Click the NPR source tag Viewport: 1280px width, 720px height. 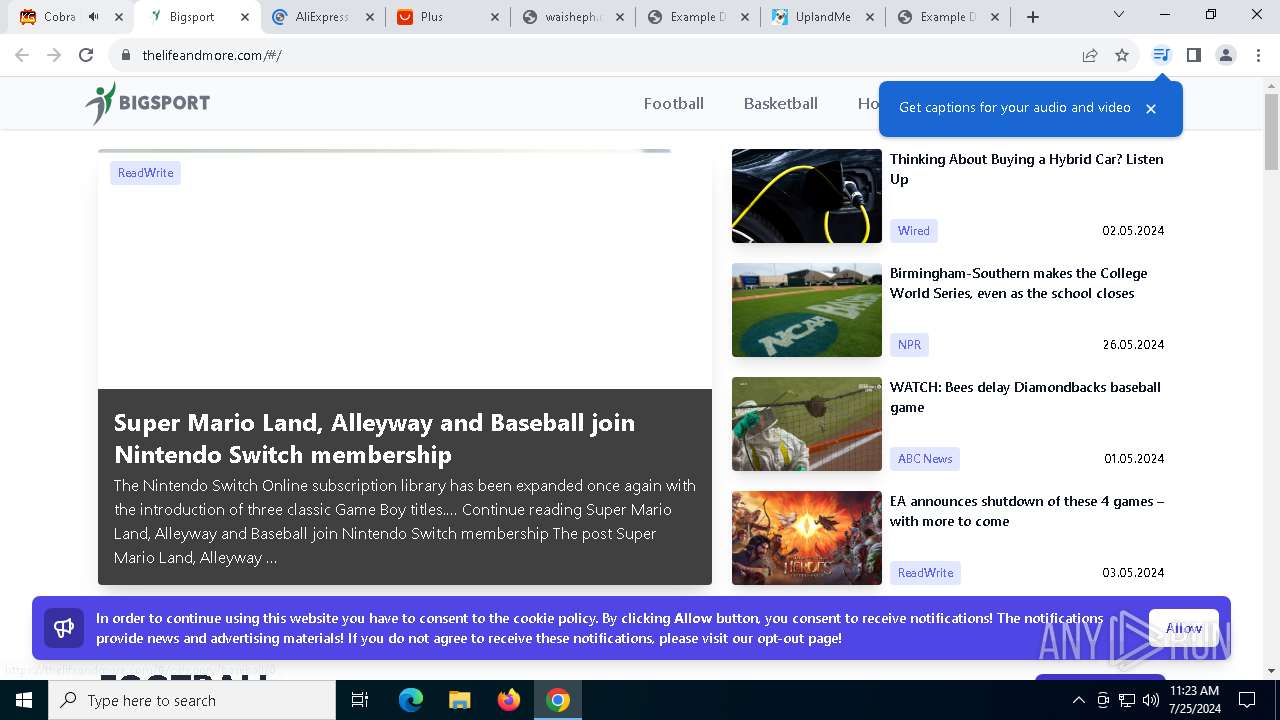[909, 345]
